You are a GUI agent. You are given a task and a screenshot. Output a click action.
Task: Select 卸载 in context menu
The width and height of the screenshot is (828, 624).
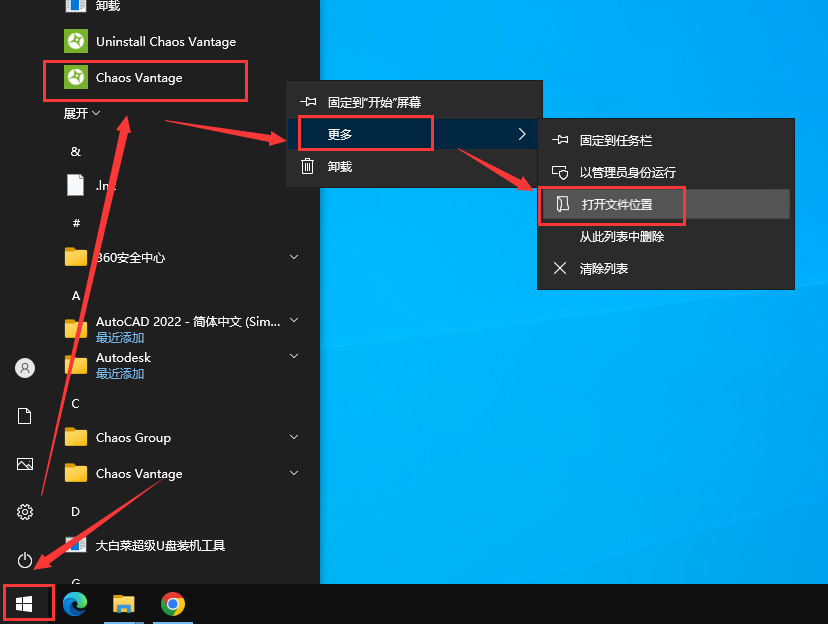coord(414,166)
